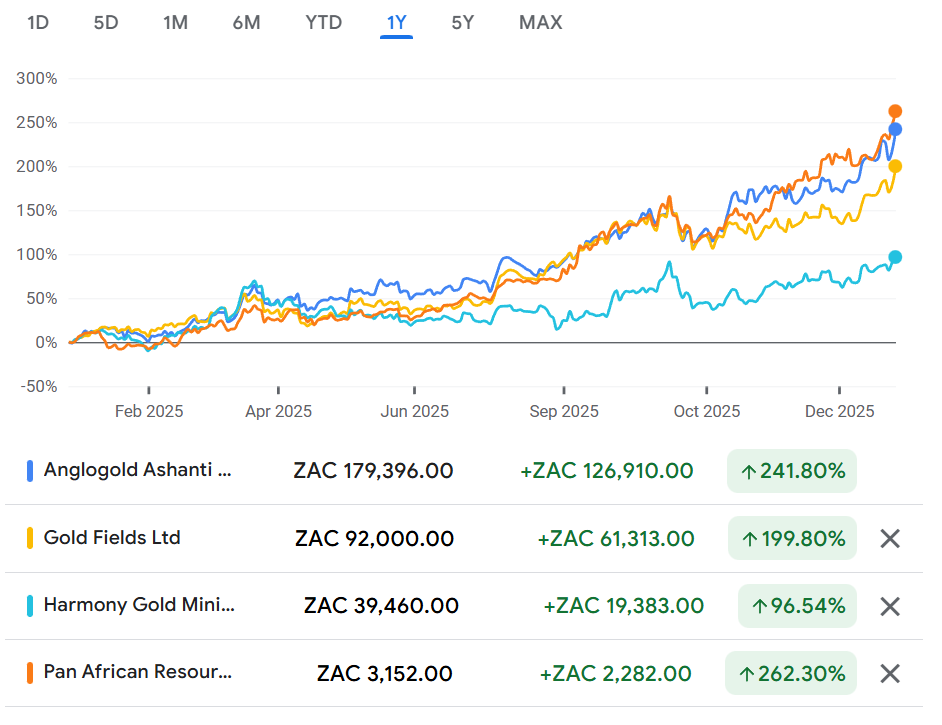Remove Gold Fields Ltd from comparison
This screenshot has height=725, width=942.
[889, 539]
